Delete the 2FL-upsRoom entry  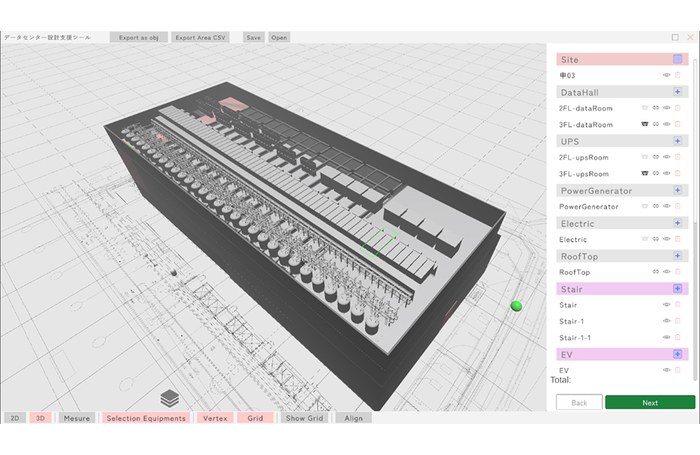pos(678,157)
